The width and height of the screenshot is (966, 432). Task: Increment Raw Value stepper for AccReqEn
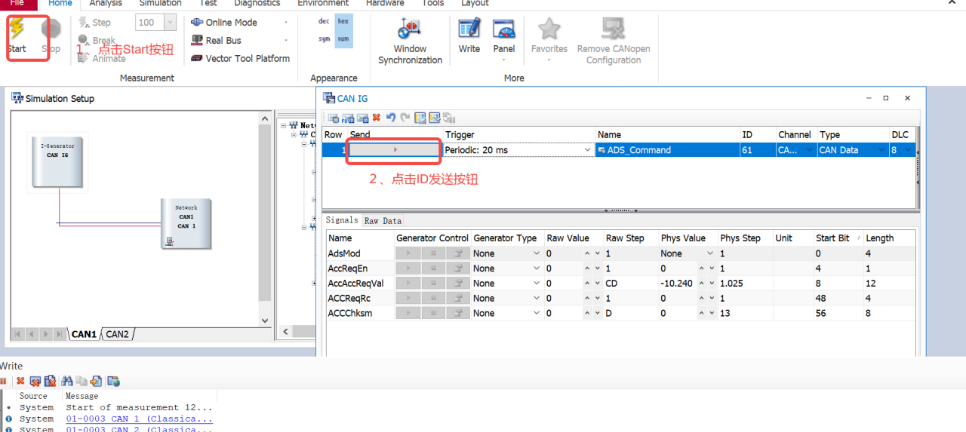[x=588, y=266]
